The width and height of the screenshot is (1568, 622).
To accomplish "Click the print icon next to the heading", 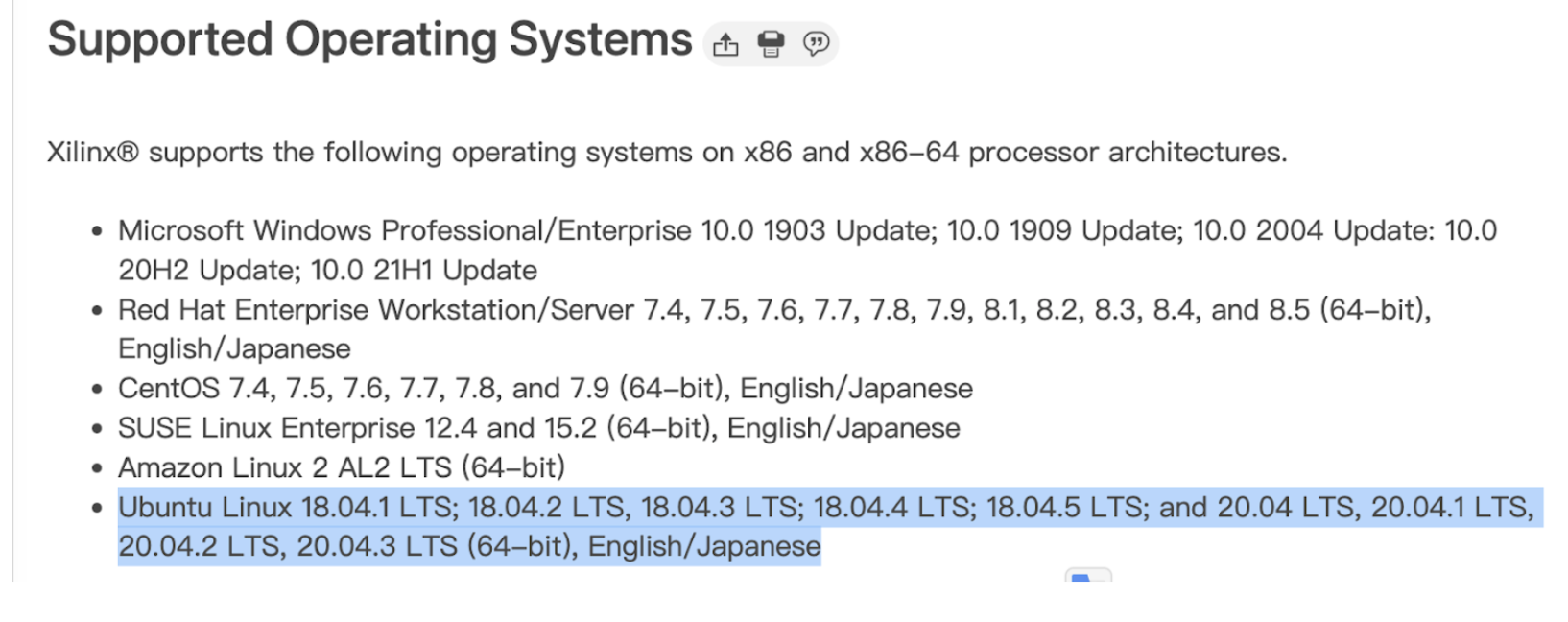I will pyautogui.click(x=771, y=44).
